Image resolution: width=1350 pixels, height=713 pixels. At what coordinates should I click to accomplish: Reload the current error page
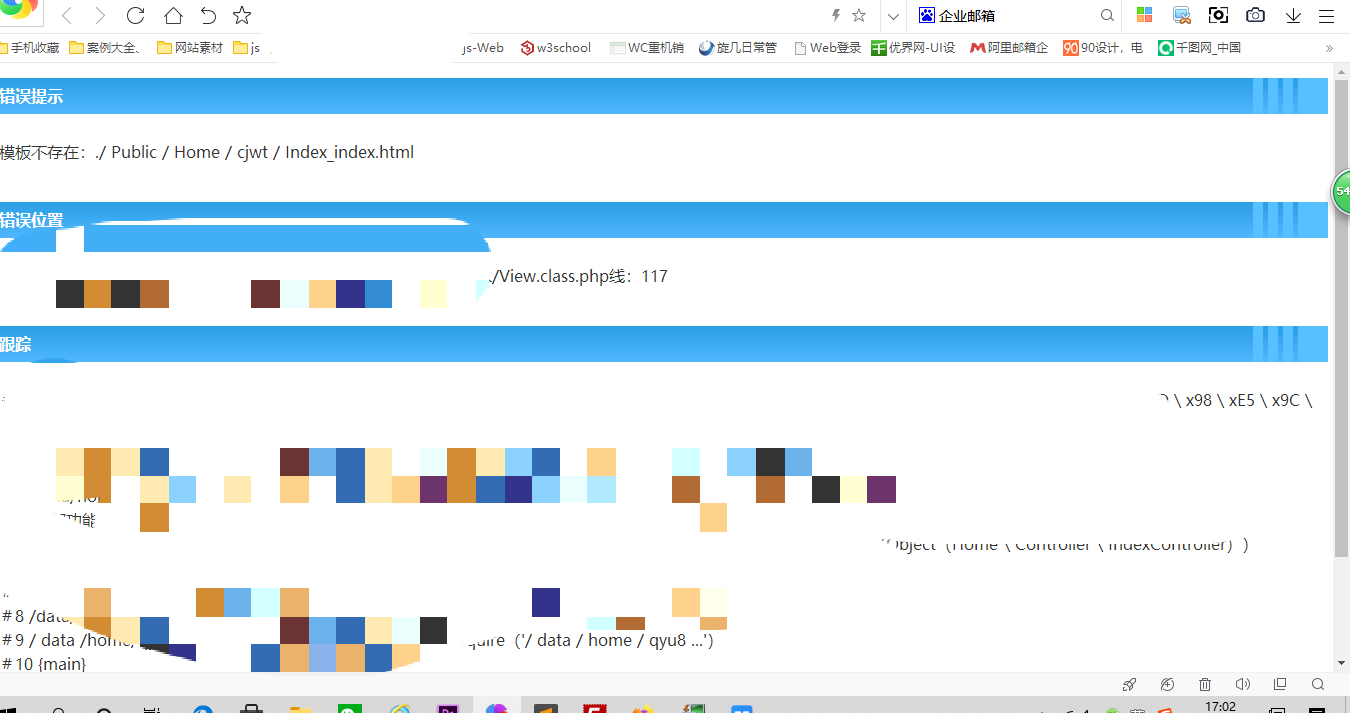[135, 15]
